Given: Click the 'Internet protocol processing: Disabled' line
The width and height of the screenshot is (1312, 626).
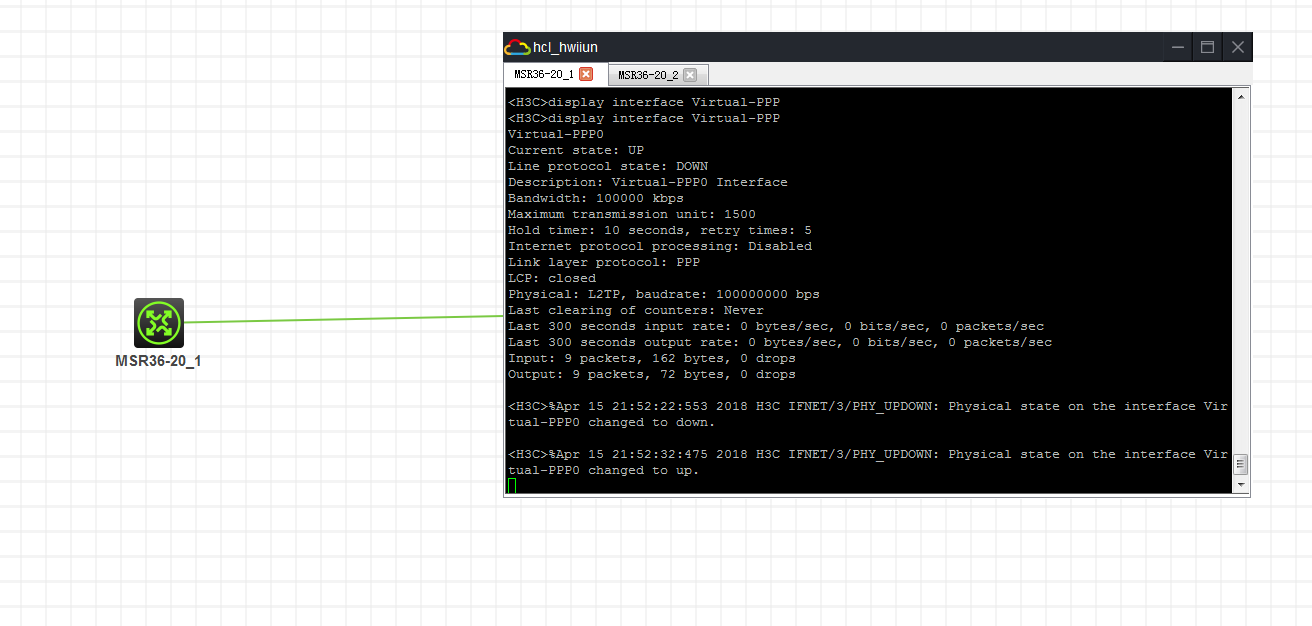Looking at the screenshot, I should coord(660,246).
